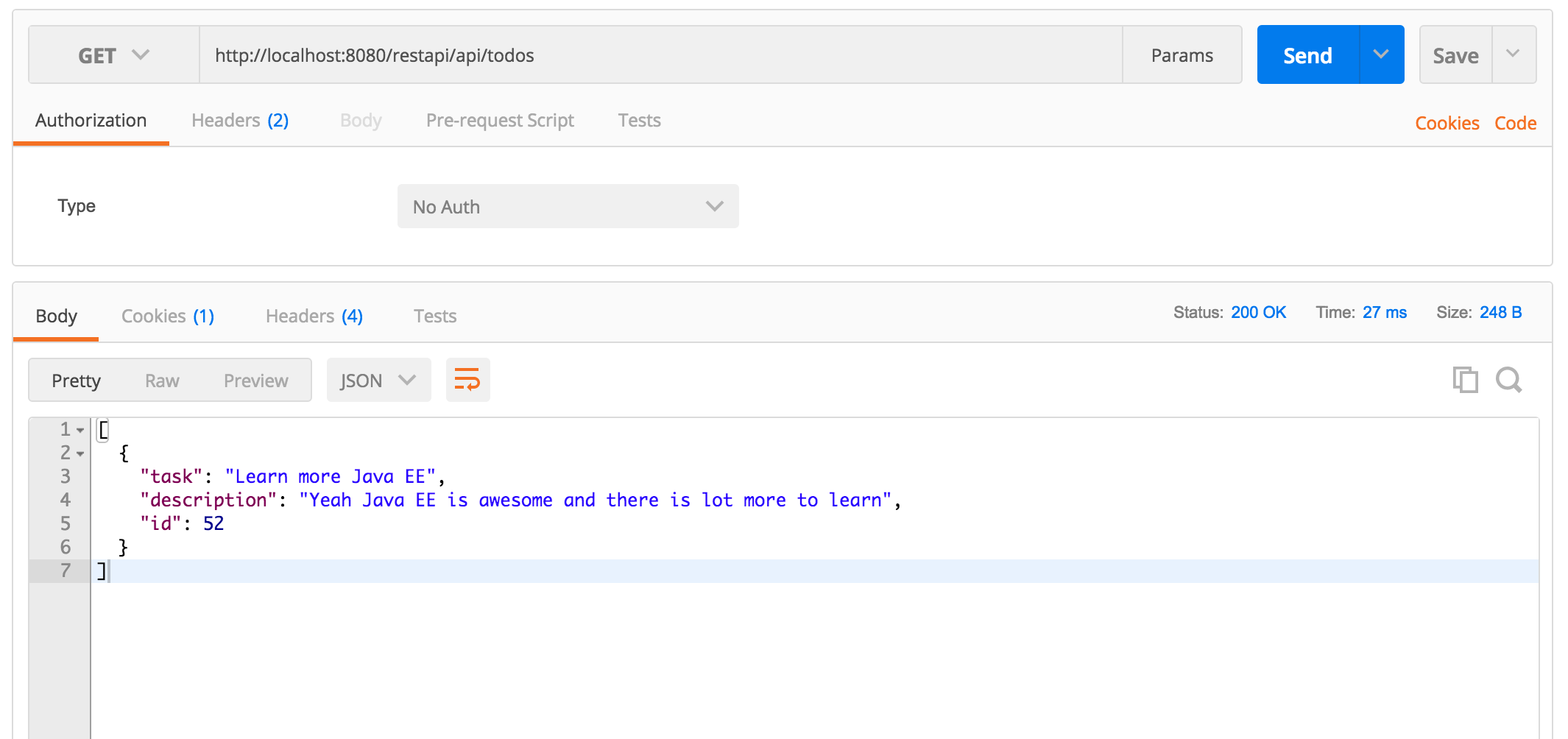Viewport: 1568px width, 739px height.
Task: Click the Send button
Action: point(1308,55)
